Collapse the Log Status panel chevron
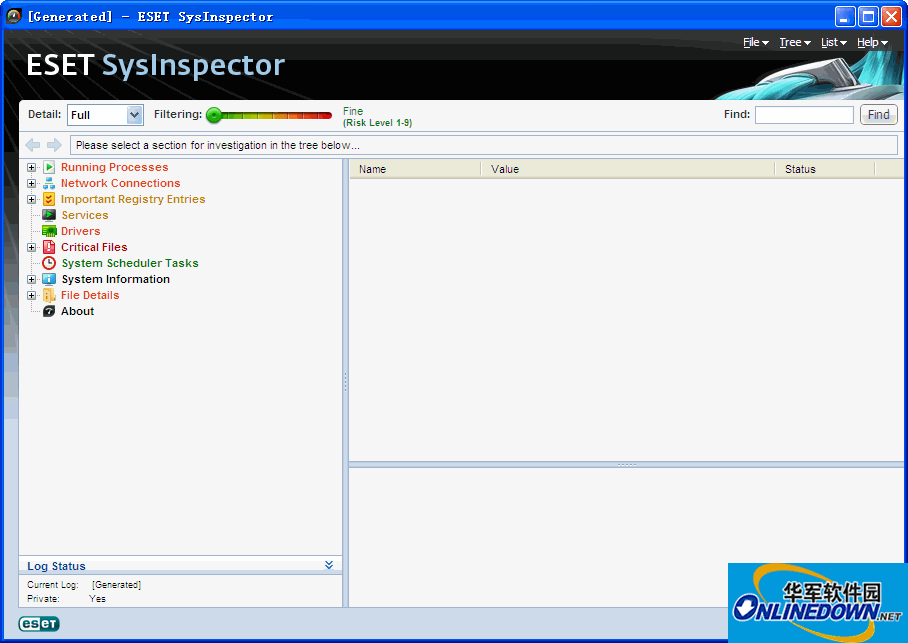Viewport: 908px width, 643px height. click(x=329, y=565)
